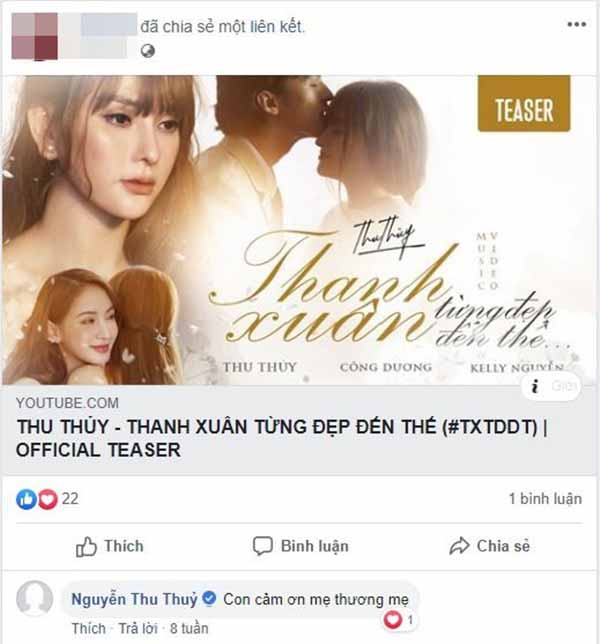Click the Bình luận comment button

point(301,546)
